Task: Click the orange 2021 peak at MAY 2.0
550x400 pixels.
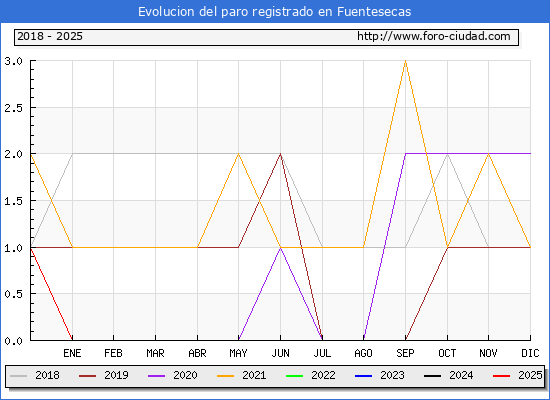Action: click(239, 154)
